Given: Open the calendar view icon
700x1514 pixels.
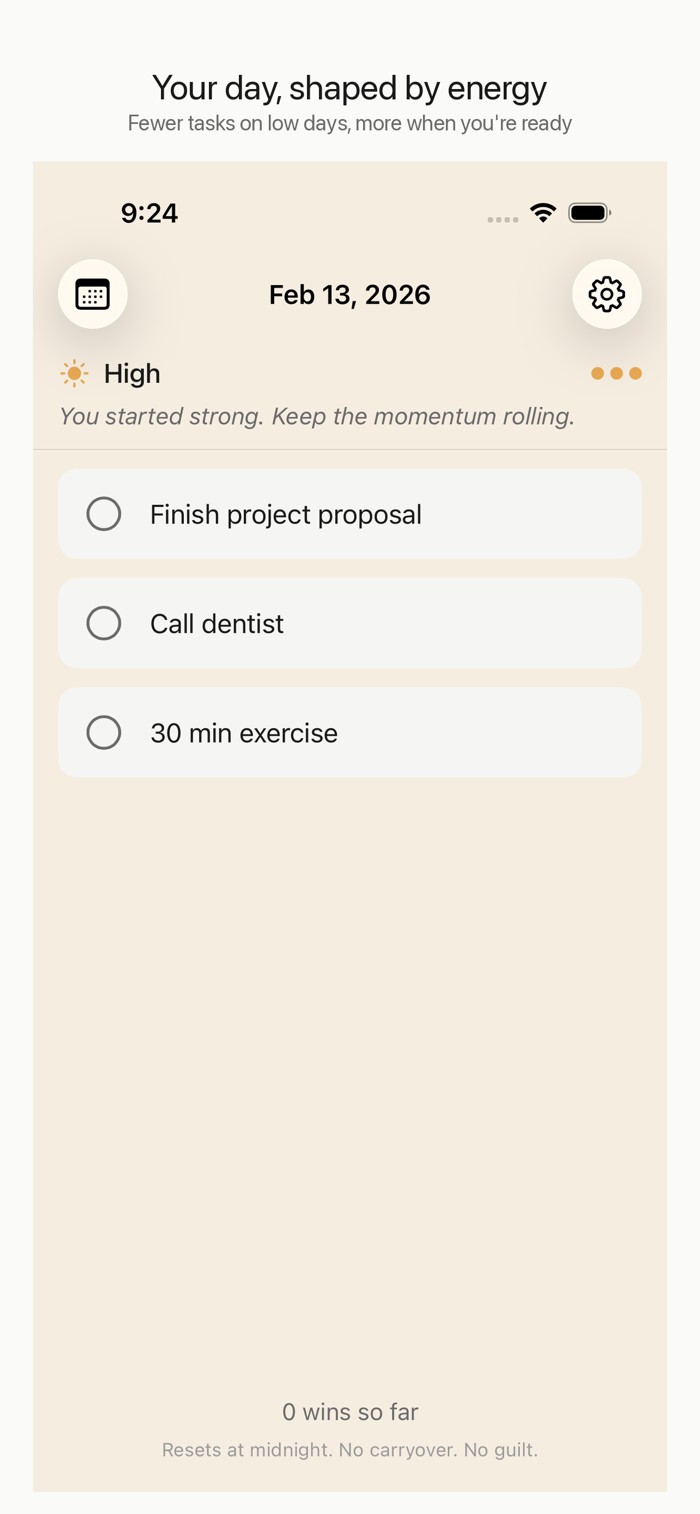Looking at the screenshot, I should (93, 294).
